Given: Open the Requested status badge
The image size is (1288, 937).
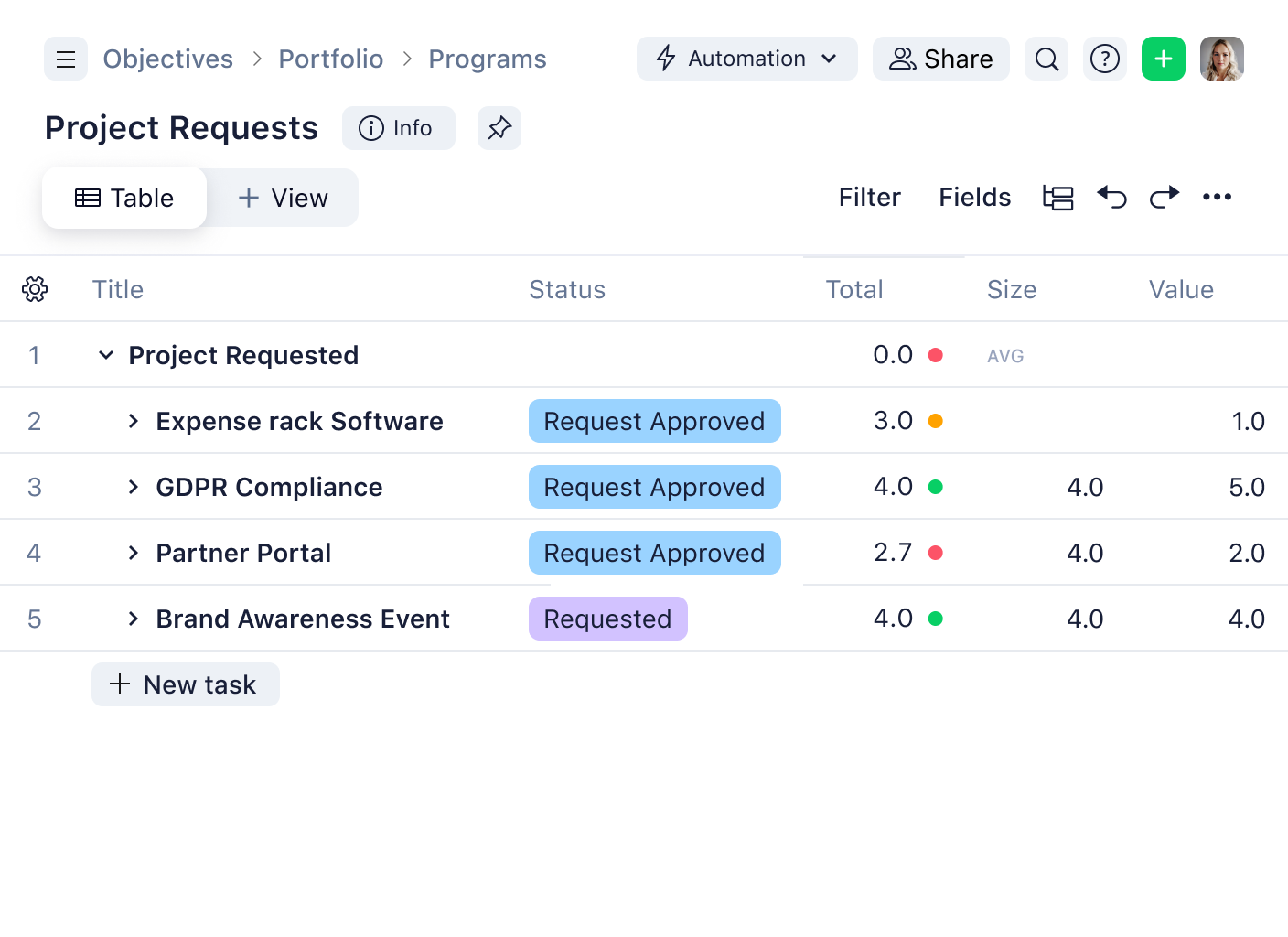Looking at the screenshot, I should pos(607,619).
